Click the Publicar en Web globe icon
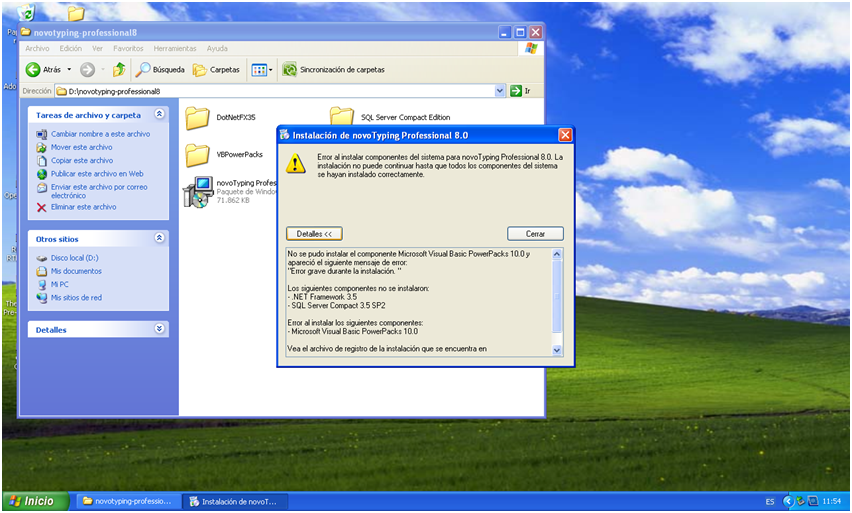 (41, 174)
